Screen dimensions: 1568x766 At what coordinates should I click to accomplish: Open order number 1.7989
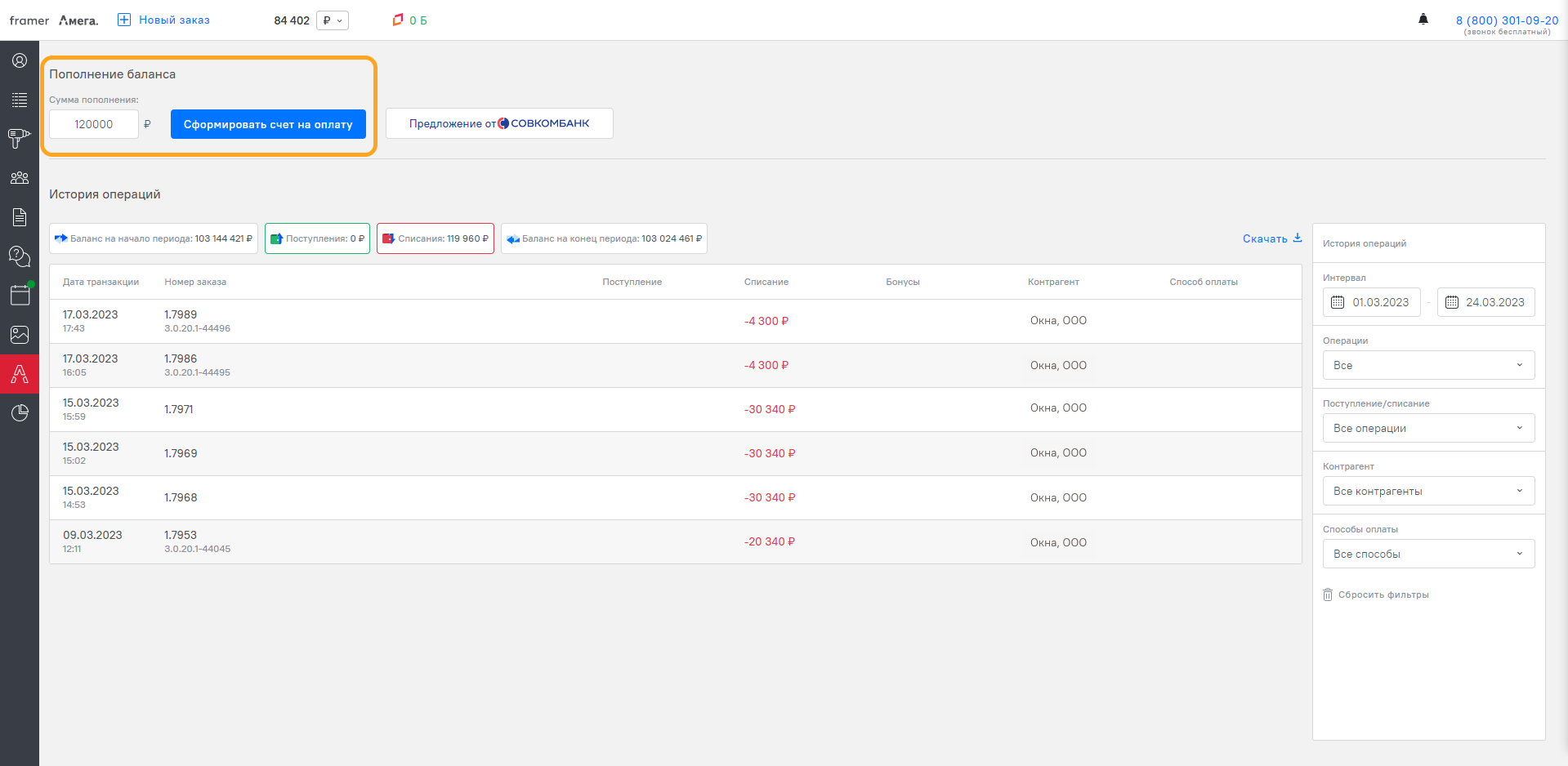coord(181,314)
